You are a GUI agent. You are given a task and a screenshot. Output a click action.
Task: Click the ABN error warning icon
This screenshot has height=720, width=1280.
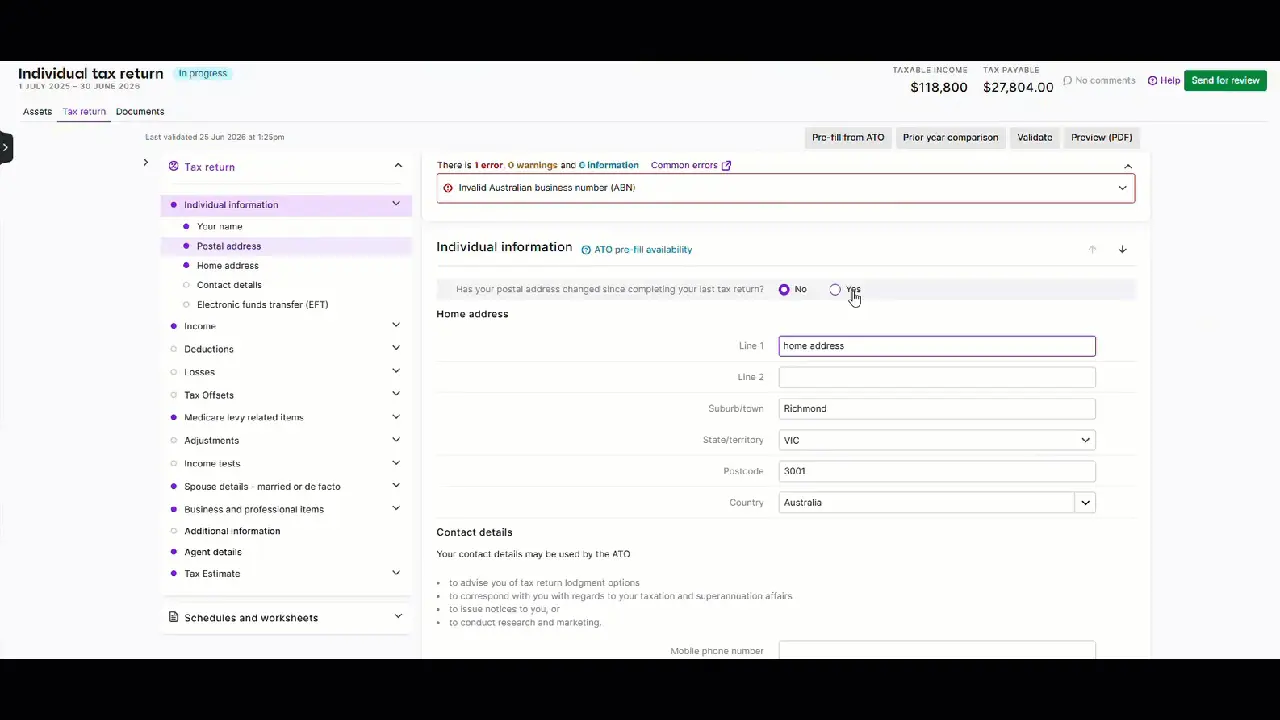click(x=448, y=188)
